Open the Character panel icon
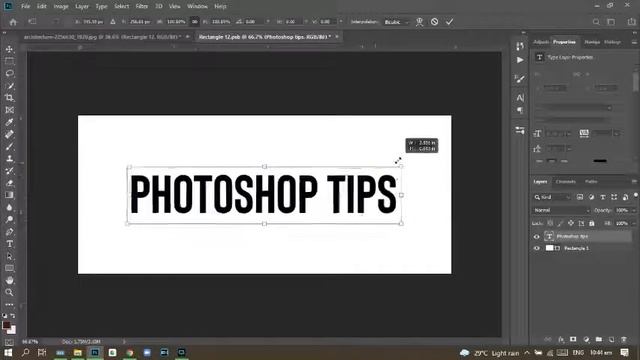640x360 pixels. click(x=520, y=98)
